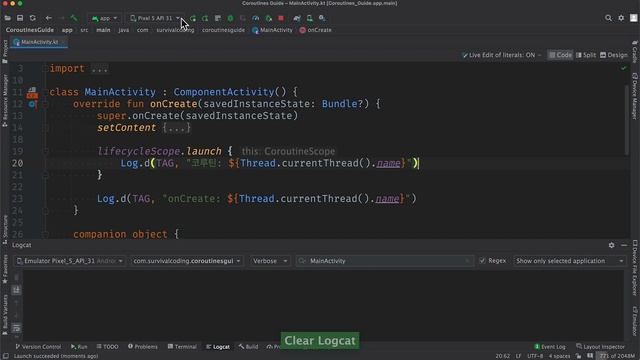Open Show only selected application dropdown

[569, 261]
